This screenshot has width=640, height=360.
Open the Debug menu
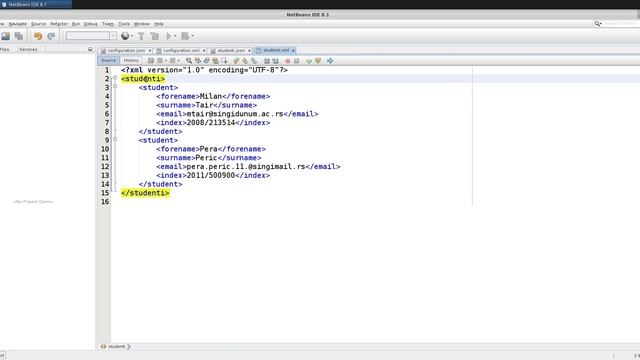[91, 24]
